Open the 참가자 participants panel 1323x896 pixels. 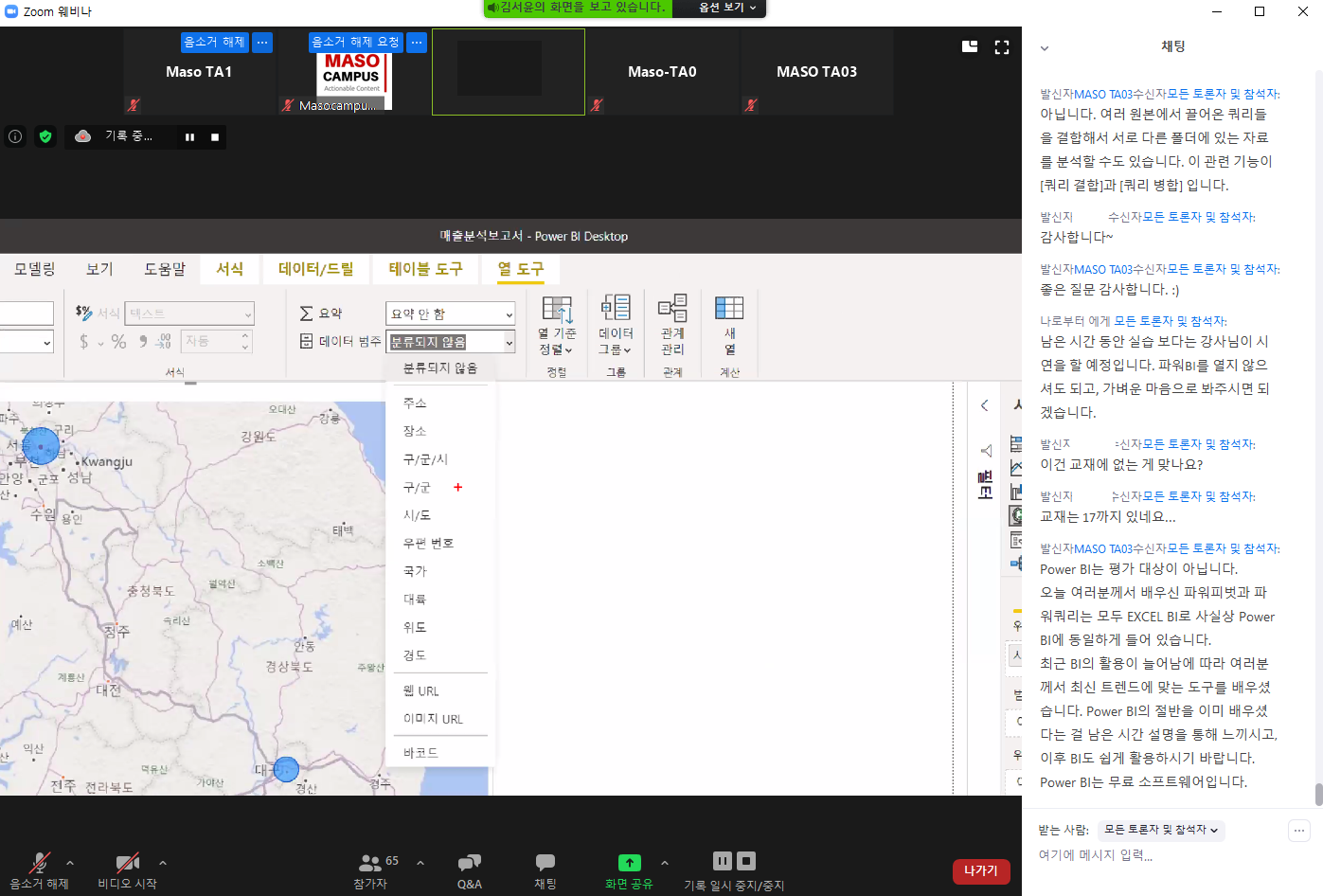pyautogui.click(x=370, y=863)
